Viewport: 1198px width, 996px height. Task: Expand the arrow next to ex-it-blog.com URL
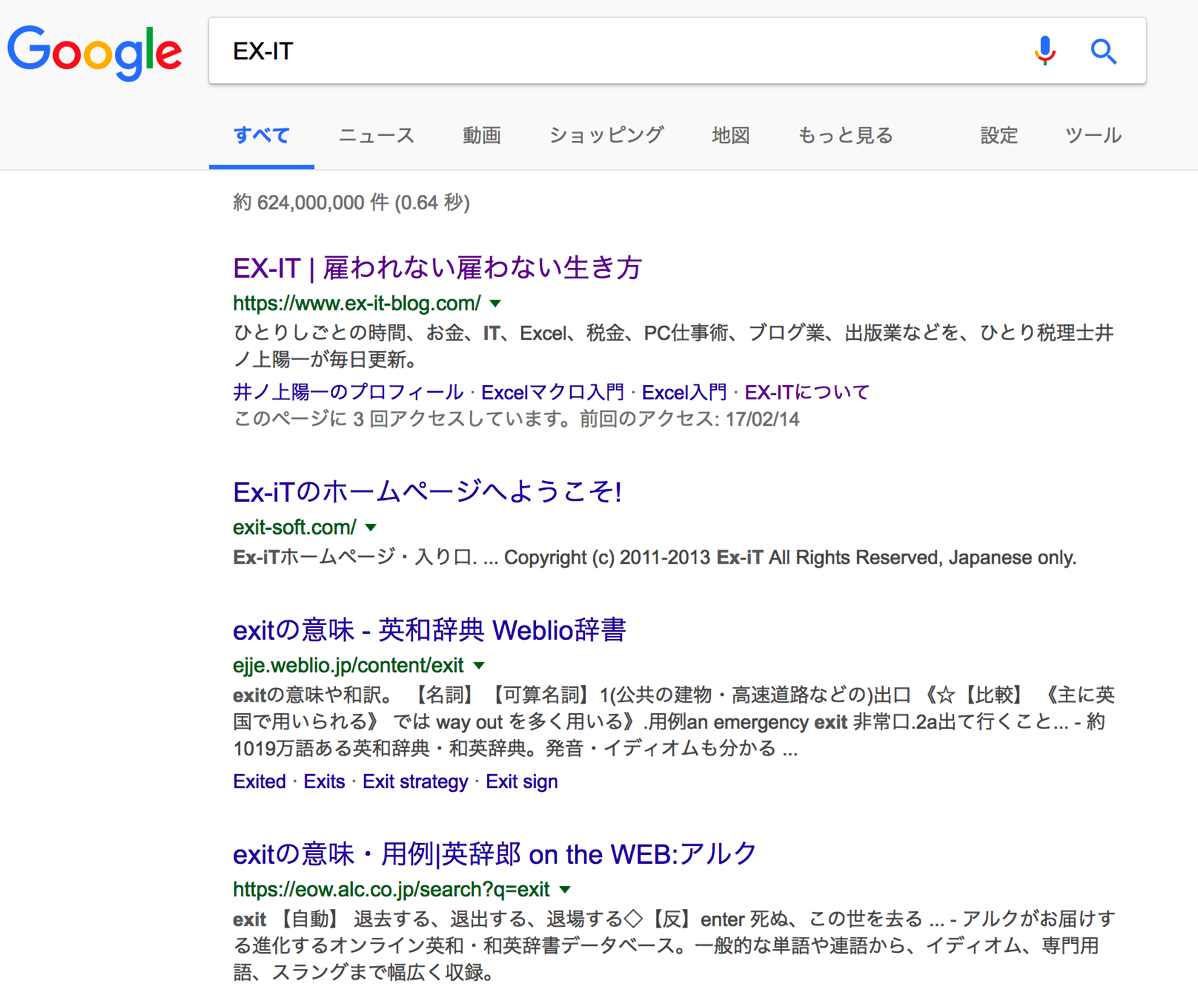click(x=495, y=304)
